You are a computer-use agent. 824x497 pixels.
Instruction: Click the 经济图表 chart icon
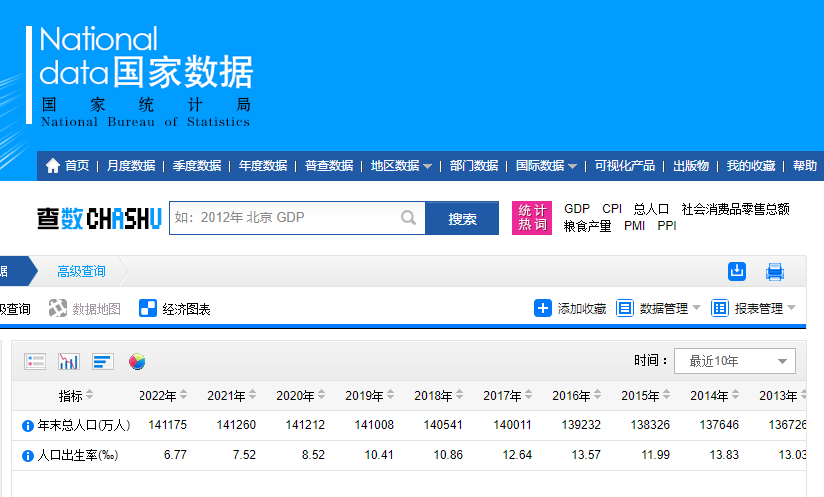(x=148, y=308)
